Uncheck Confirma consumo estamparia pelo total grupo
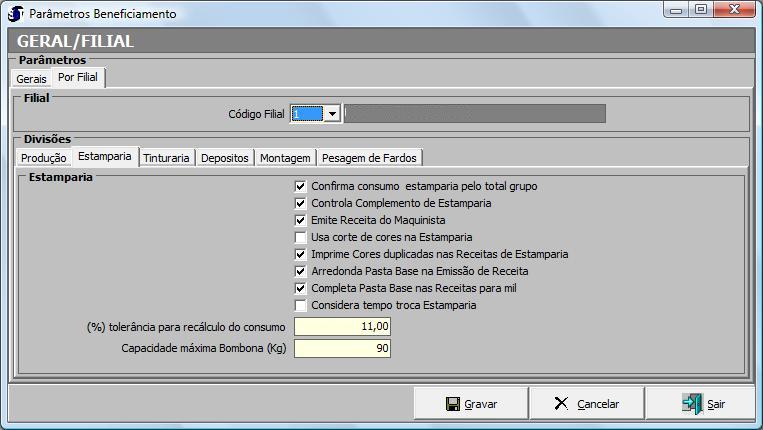 pos(301,186)
